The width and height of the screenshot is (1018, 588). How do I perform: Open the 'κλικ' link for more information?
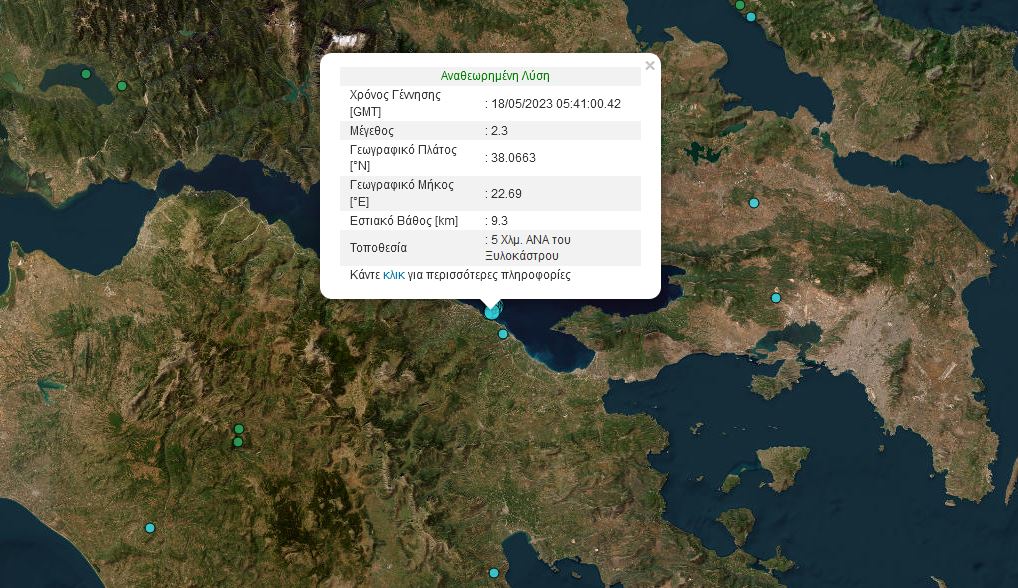pos(393,275)
